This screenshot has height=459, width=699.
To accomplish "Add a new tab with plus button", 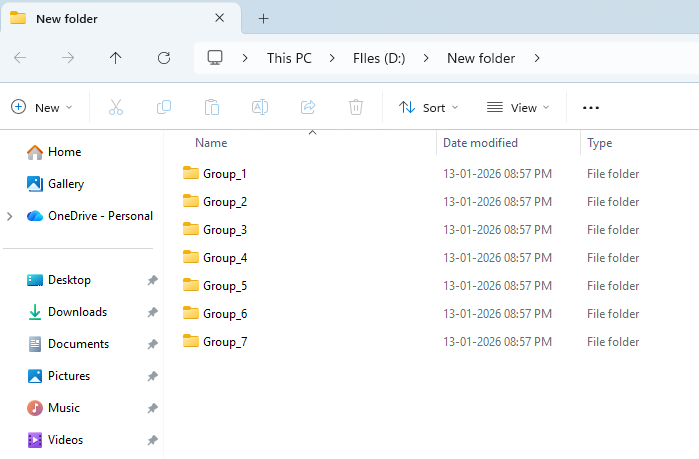I will point(263,18).
